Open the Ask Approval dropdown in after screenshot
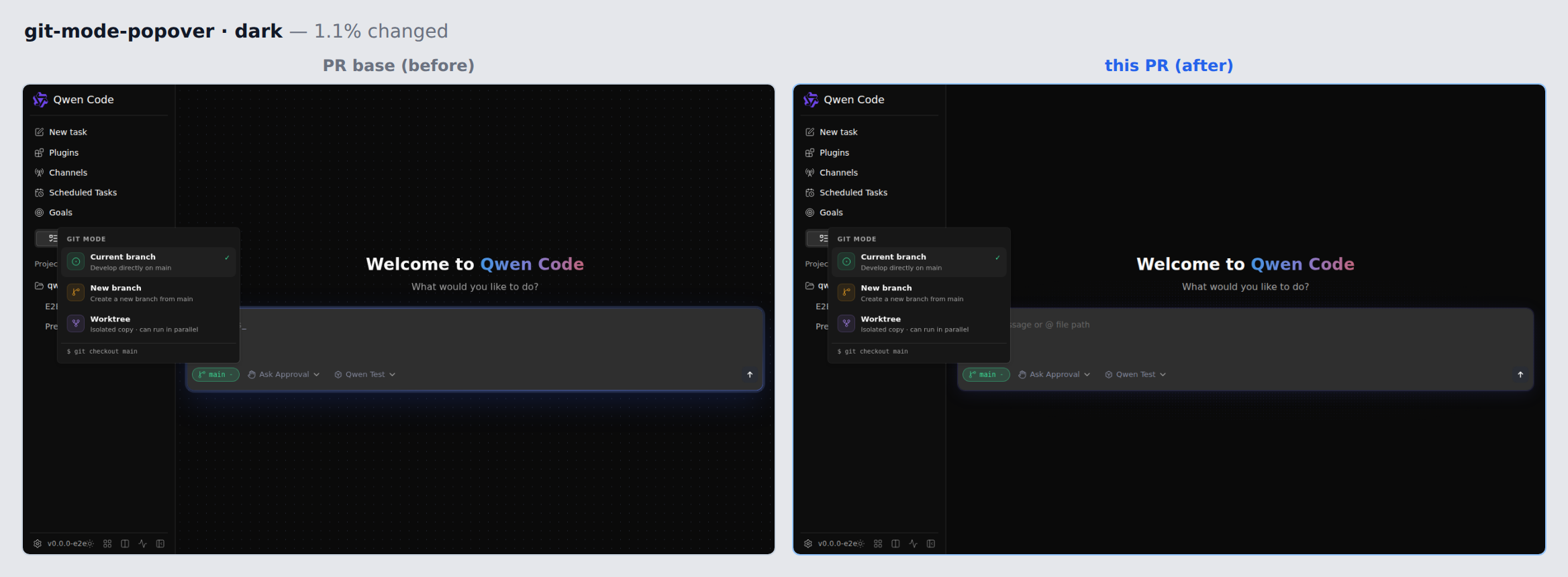This screenshot has width=1568, height=577. pos(1054,374)
